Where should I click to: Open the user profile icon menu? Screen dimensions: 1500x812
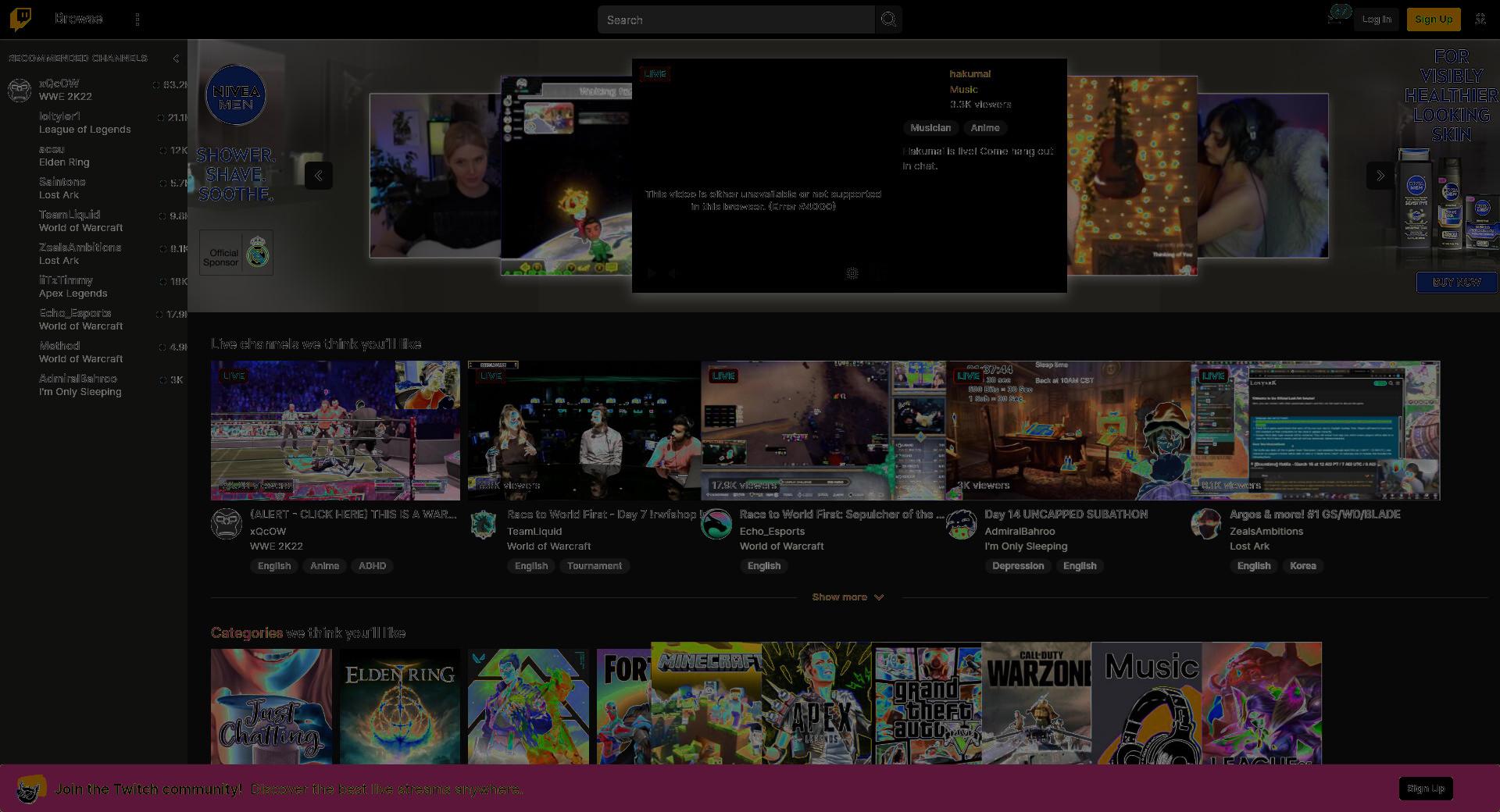coord(1480,20)
